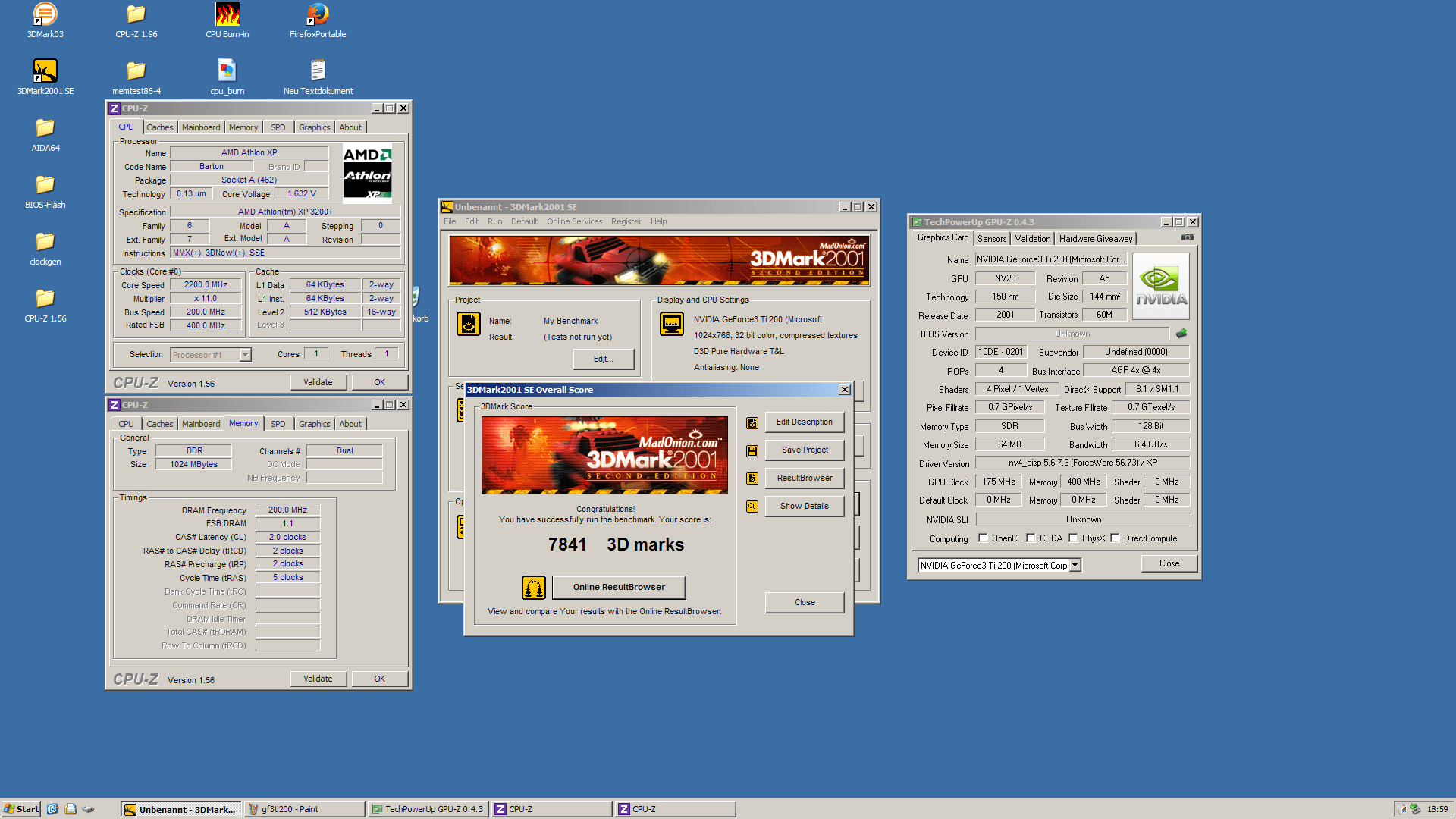Expand the graphics card selector dropdown in GPU-Z

click(x=1075, y=566)
